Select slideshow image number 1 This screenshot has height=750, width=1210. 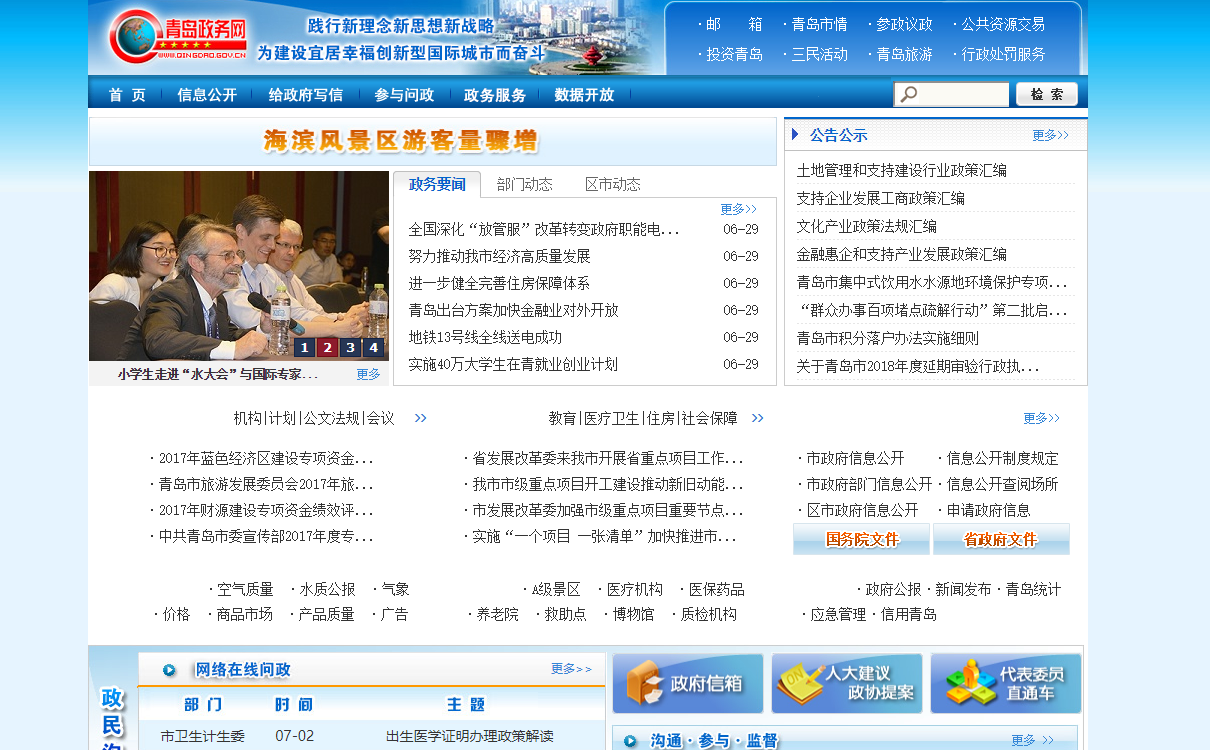click(303, 347)
